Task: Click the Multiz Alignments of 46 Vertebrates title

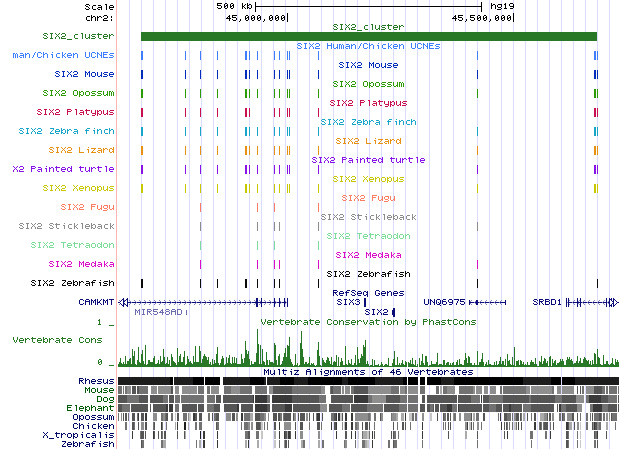Action: [368, 371]
